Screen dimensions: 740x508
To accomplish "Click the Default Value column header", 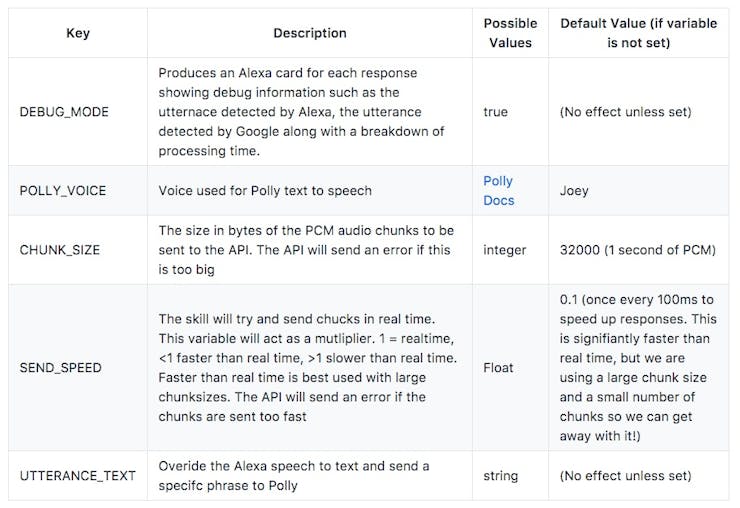I will tap(639, 33).
